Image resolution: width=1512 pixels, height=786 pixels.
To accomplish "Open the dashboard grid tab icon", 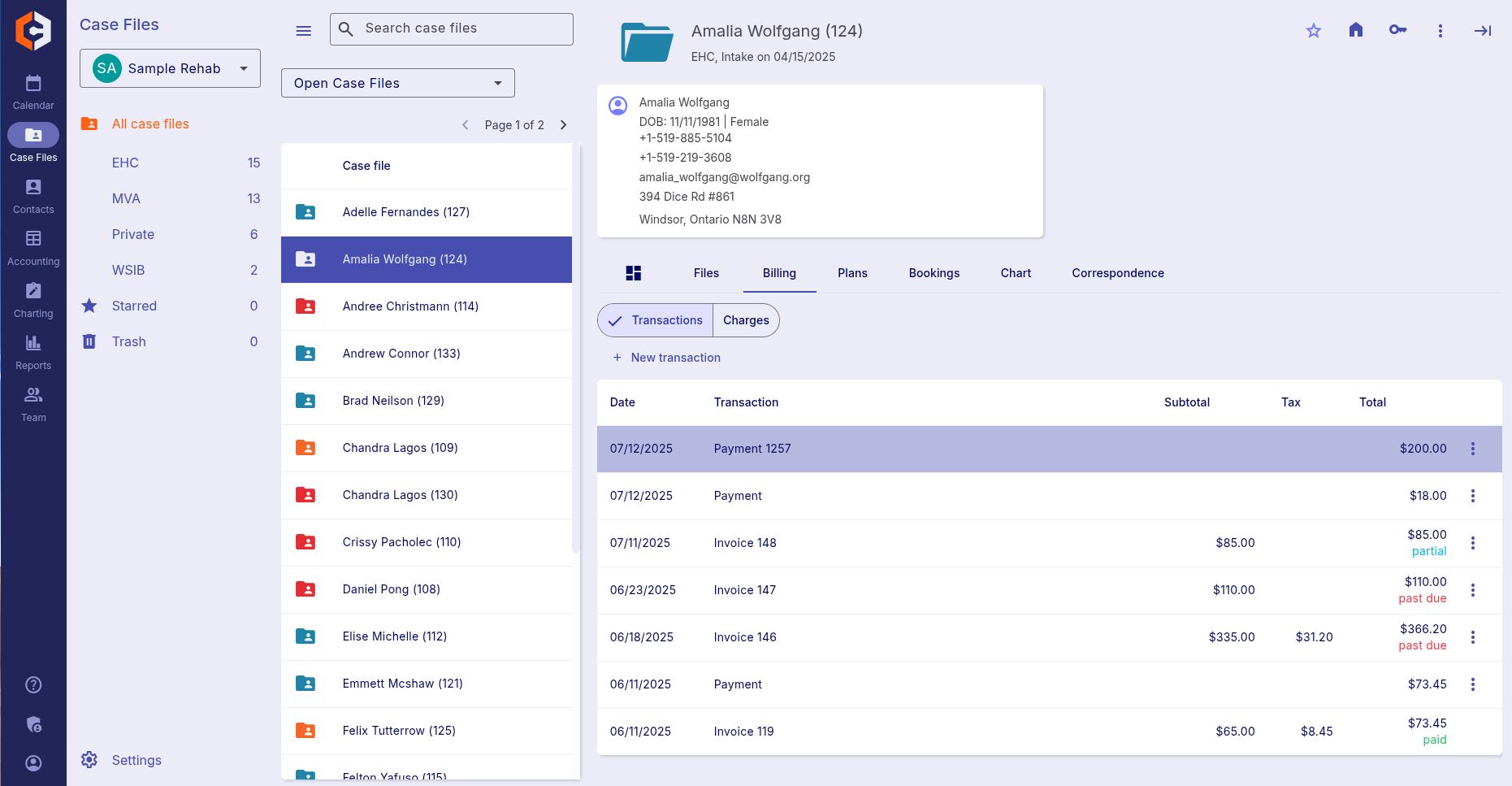I will pos(634,273).
